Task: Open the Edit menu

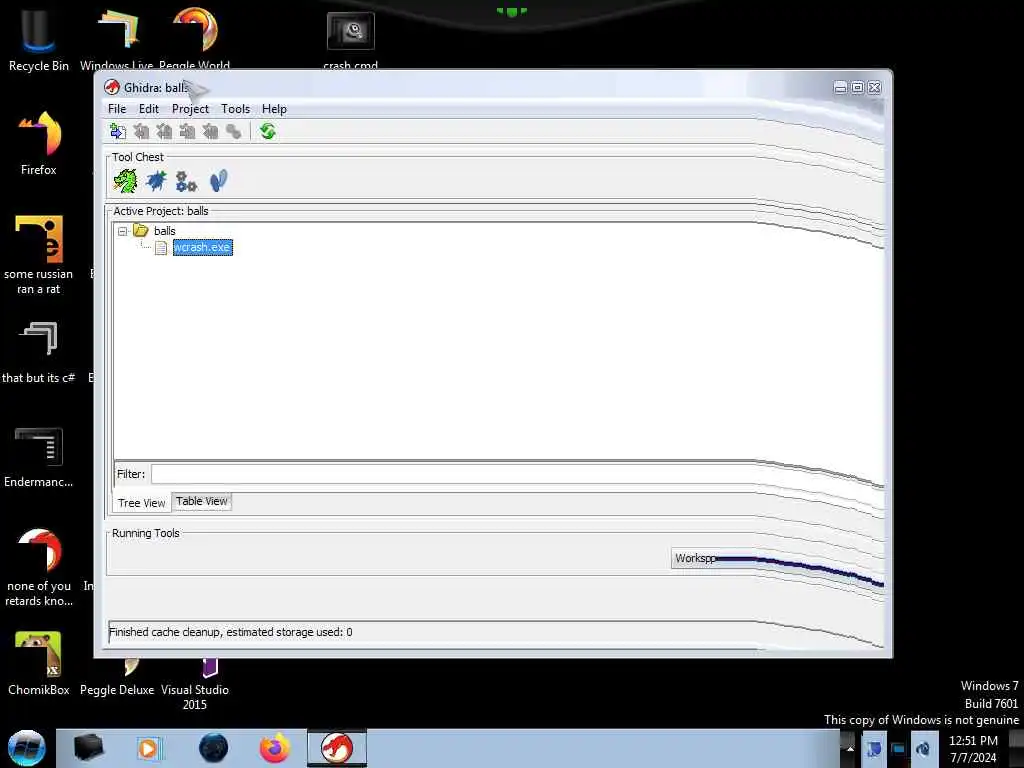Action: [149, 109]
